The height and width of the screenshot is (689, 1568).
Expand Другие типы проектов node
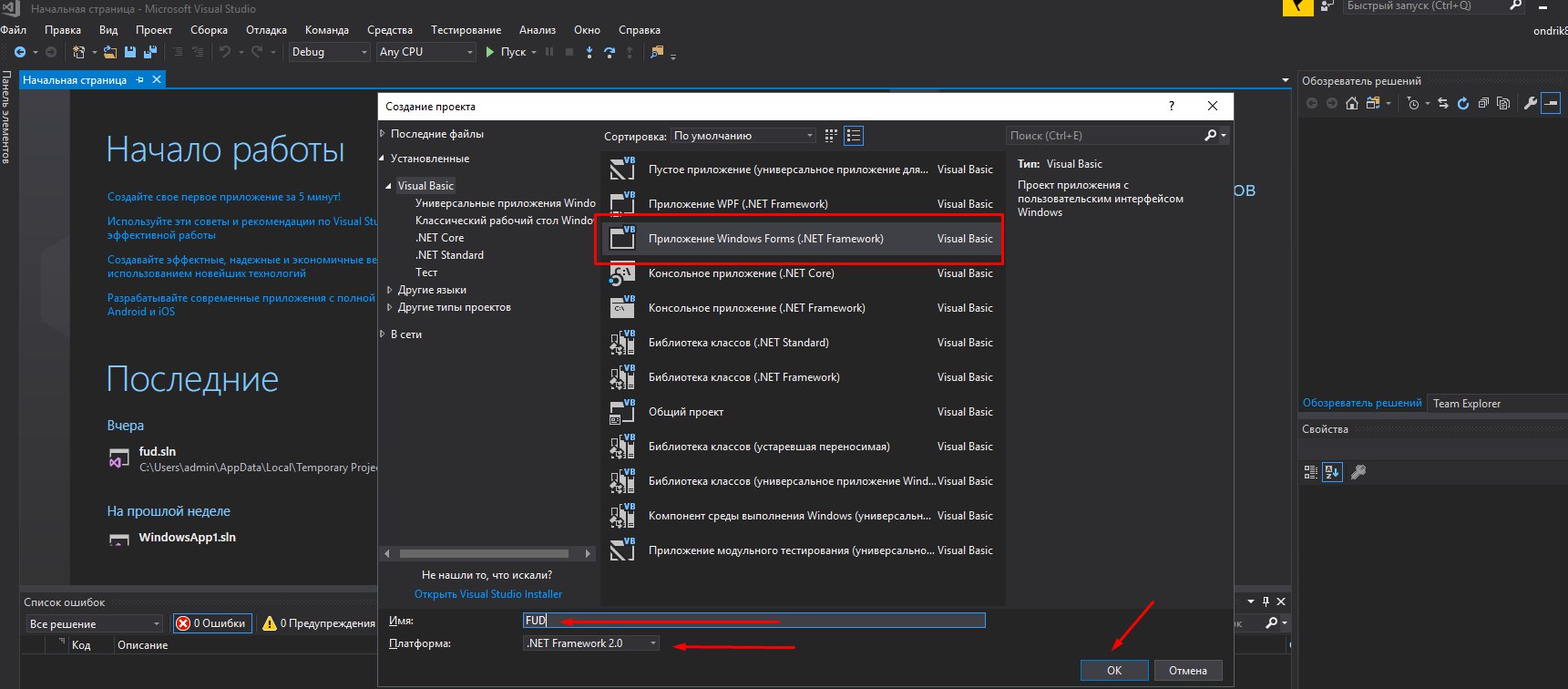[390, 307]
